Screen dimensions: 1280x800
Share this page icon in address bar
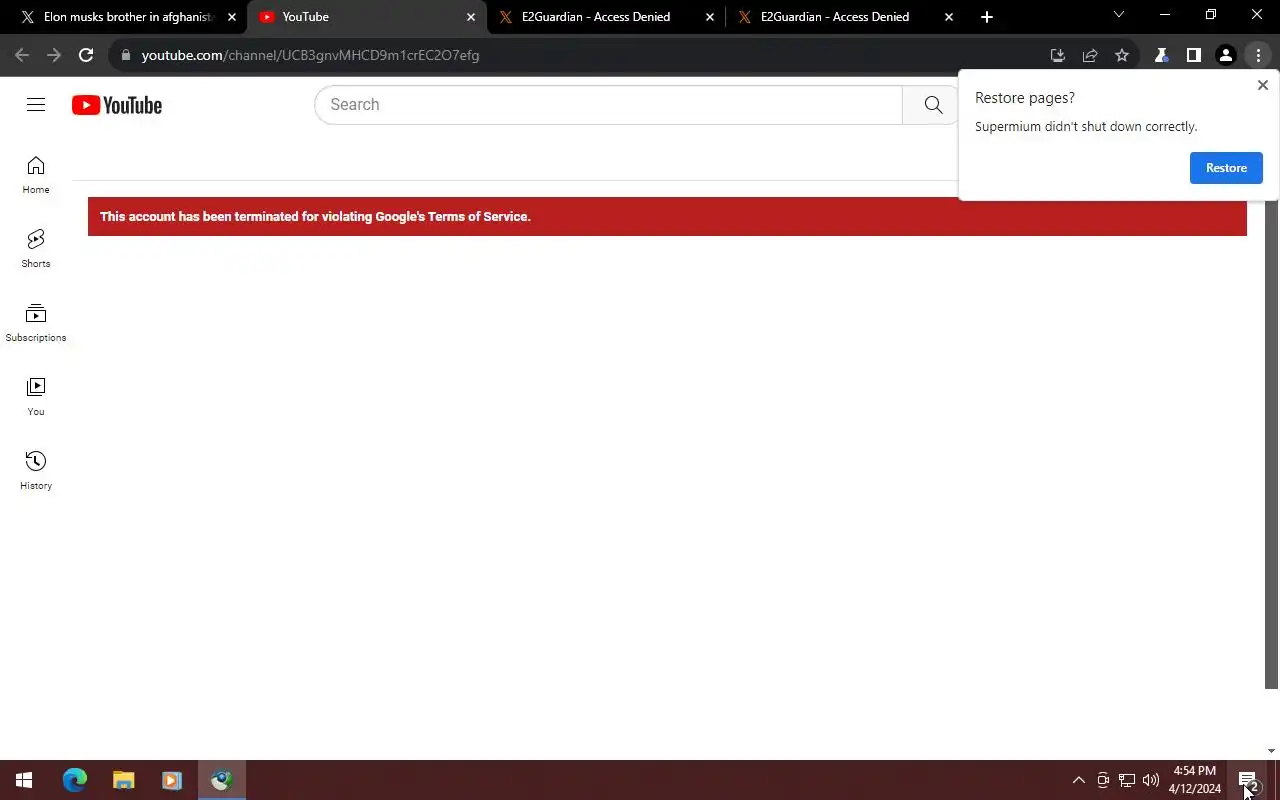(1090, 55)
